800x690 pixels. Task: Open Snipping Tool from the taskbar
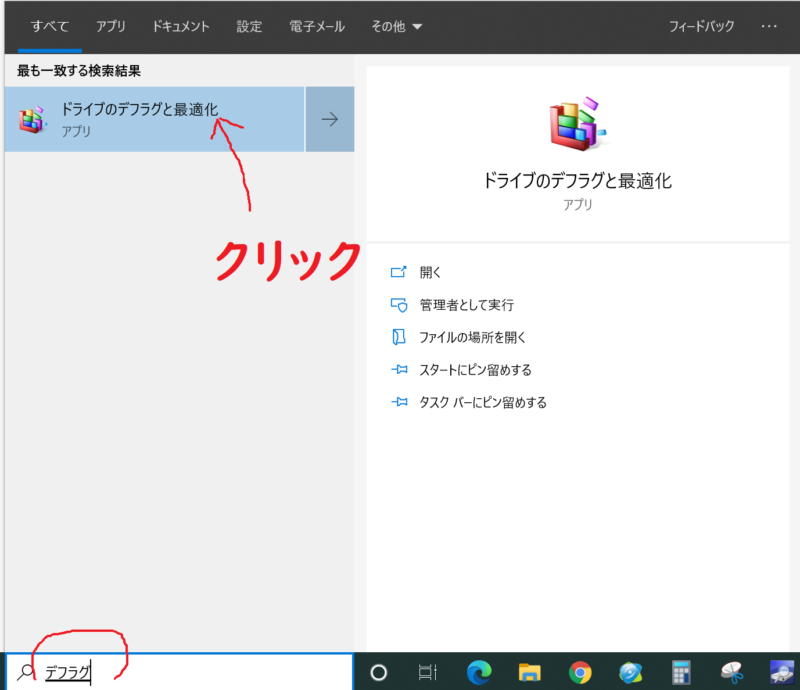coord(732,672)
